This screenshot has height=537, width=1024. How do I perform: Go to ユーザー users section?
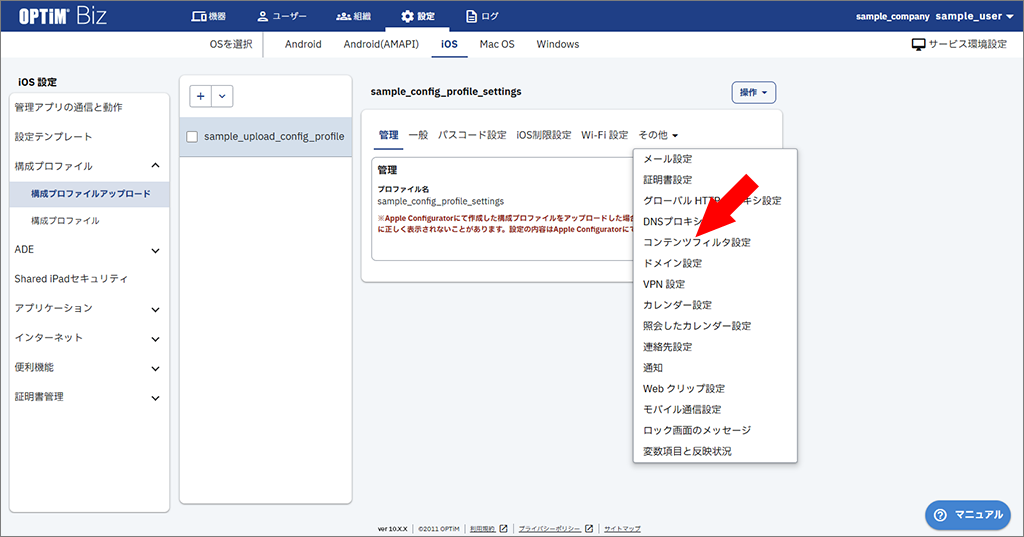tap(281, 16)
